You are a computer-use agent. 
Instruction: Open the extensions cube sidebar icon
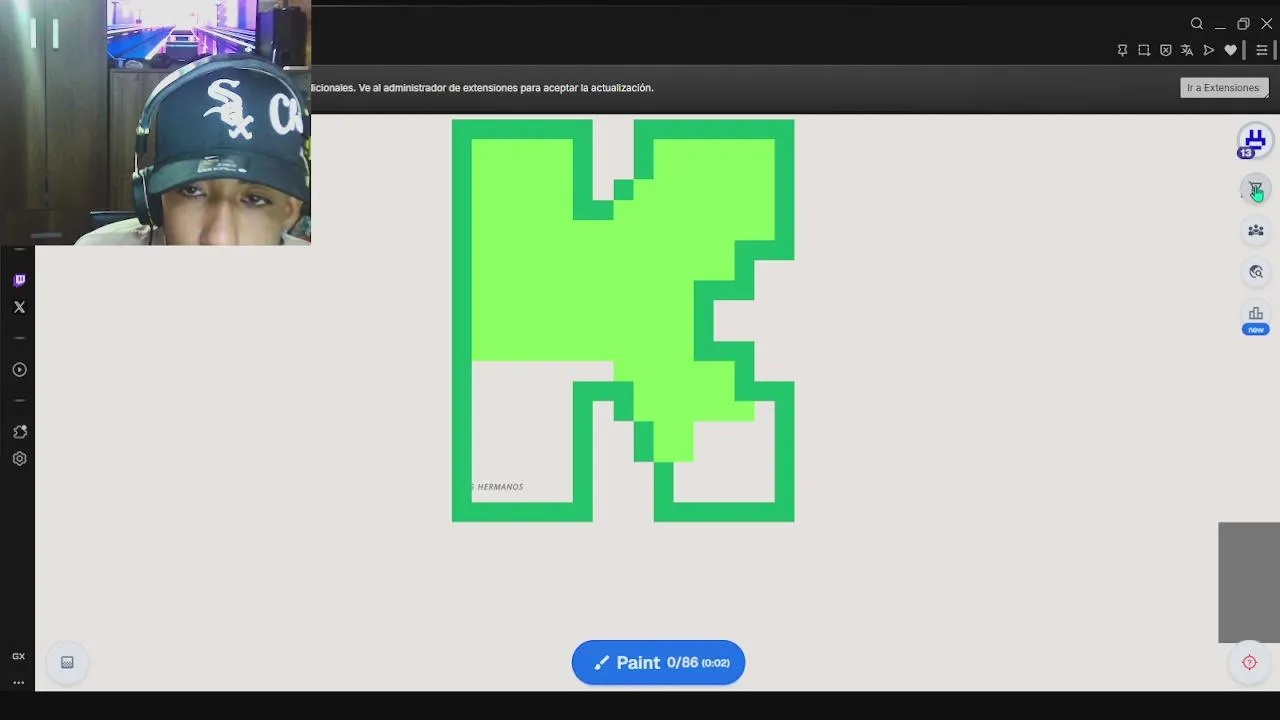[x=19, y=432]
